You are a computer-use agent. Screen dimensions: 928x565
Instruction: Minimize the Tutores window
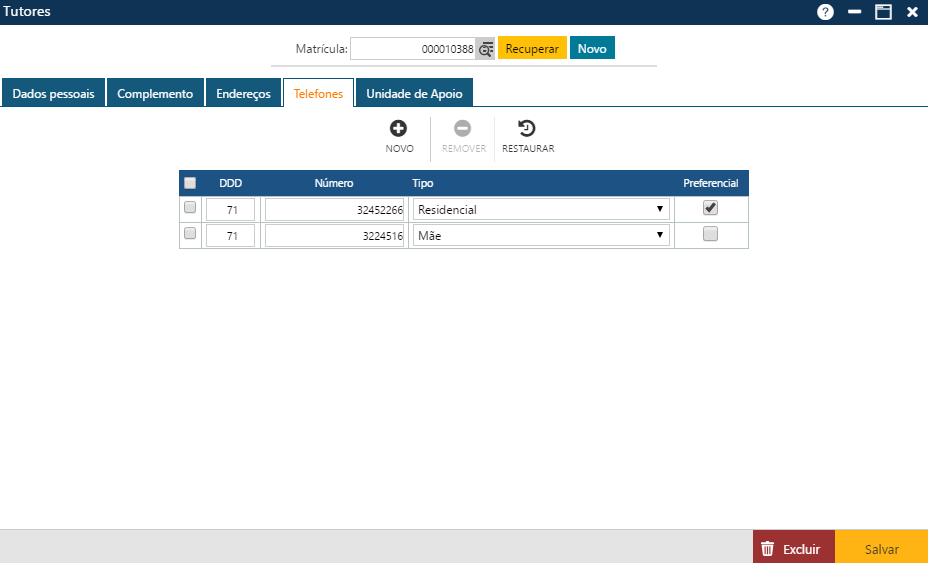pyautogui.click(x=854, y=12)
